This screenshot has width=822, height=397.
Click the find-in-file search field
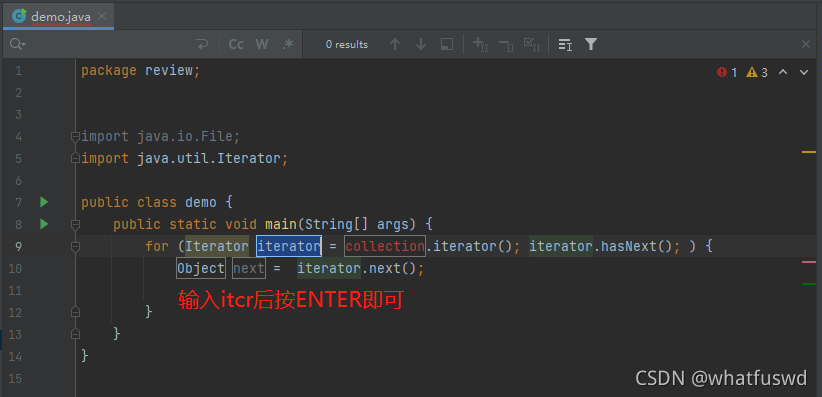(x=110, y=45)
